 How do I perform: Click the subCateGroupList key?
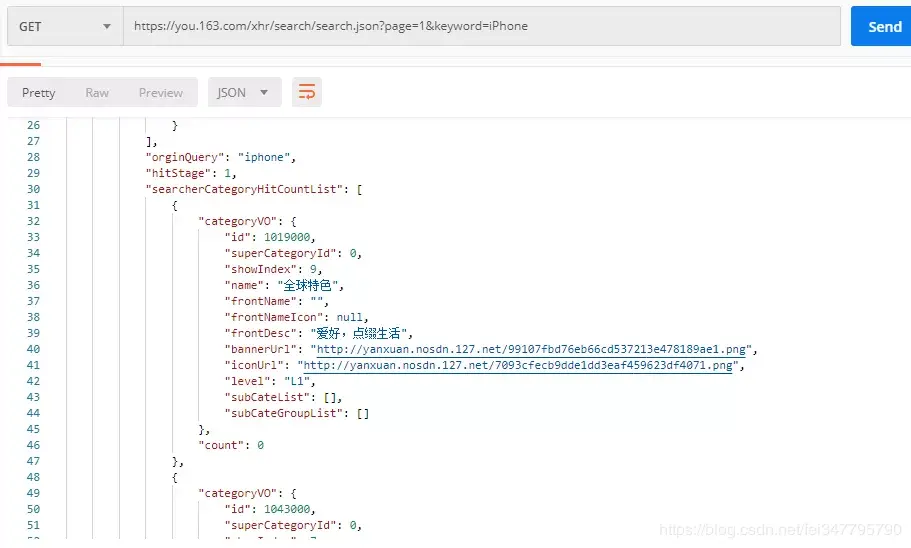coord(284,413)
